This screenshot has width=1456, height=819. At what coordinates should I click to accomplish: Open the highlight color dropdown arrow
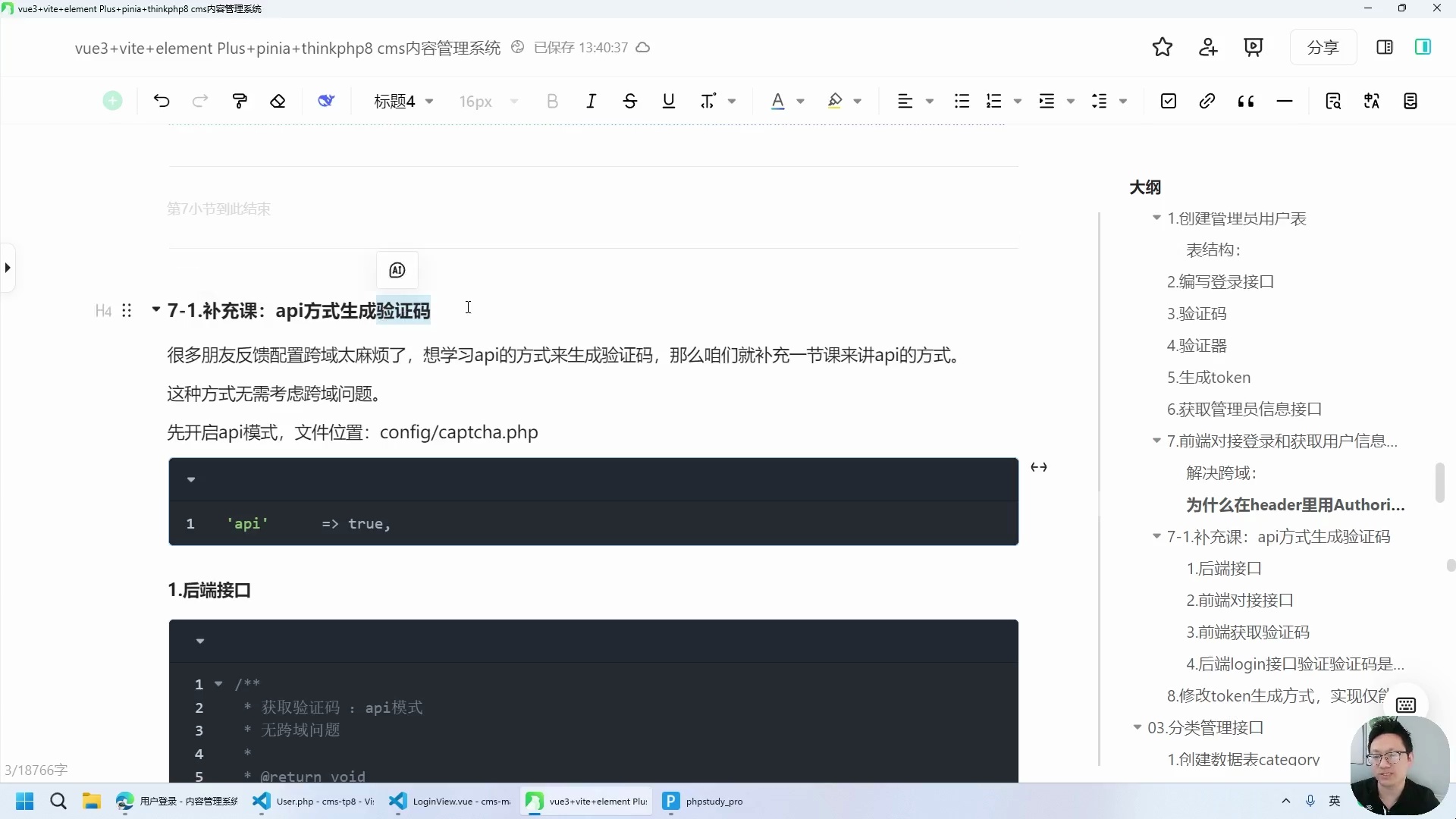coord(858,101)
